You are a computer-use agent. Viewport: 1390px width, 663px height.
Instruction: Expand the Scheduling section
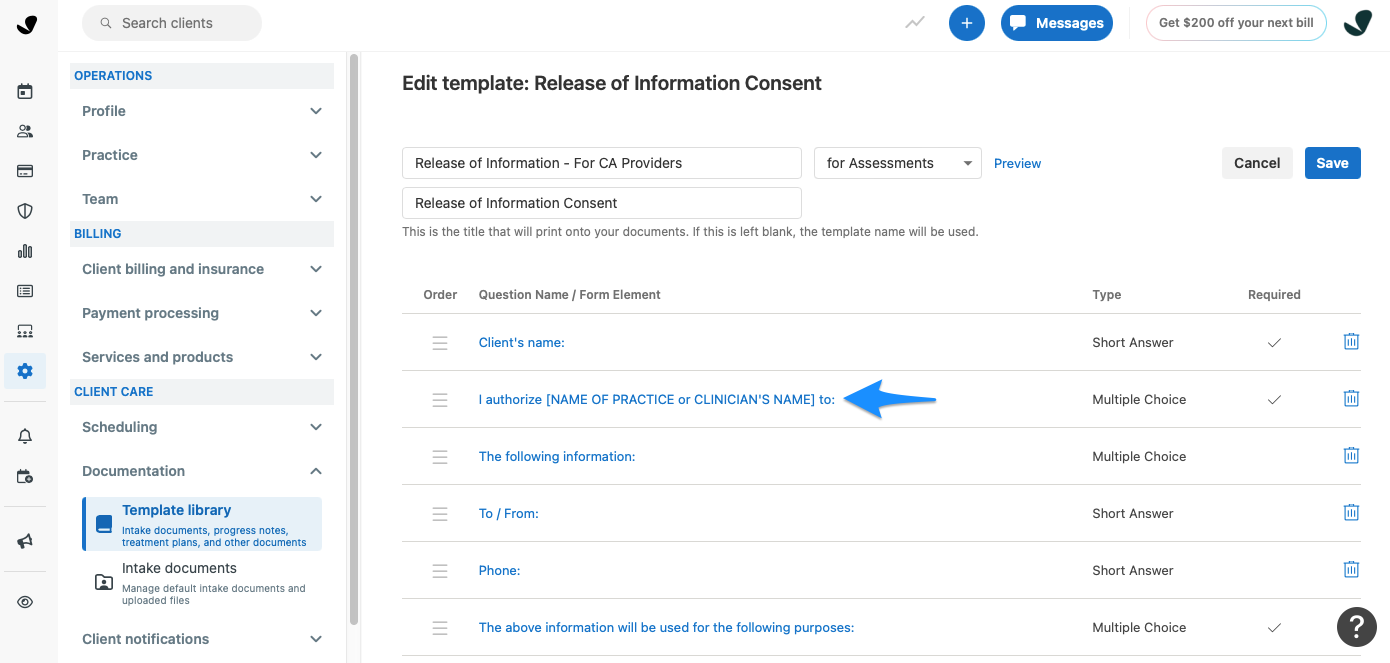[x=201, y=427]
